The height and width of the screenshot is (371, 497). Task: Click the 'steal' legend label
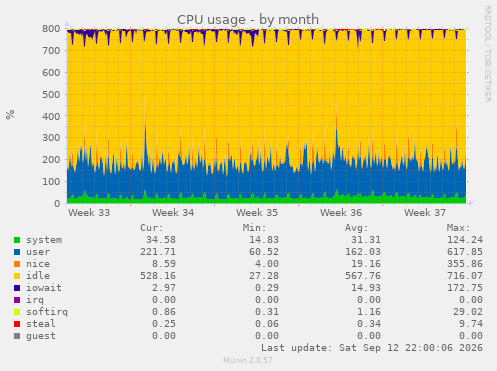[x=41, y=324]
